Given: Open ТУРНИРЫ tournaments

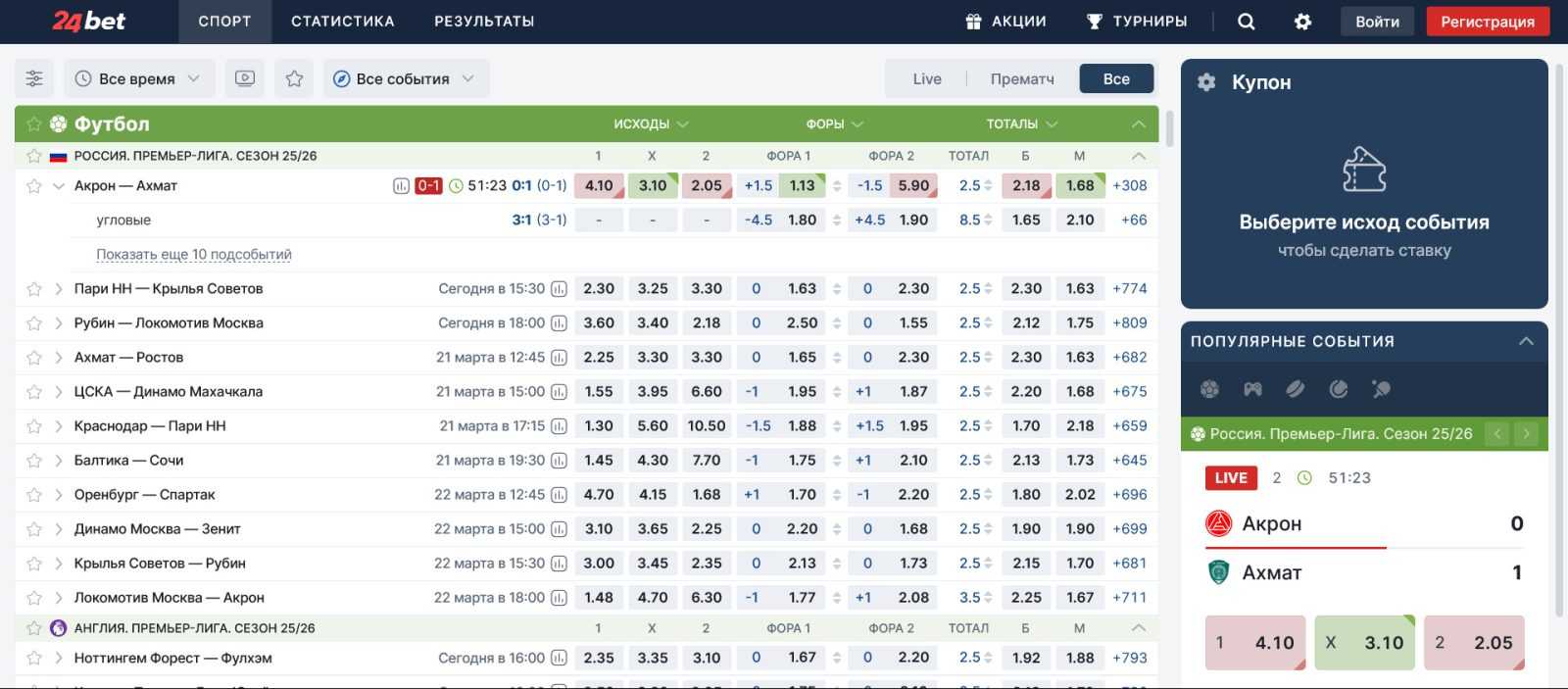Looking at the screenshot, I should [x=1137, y=22].
